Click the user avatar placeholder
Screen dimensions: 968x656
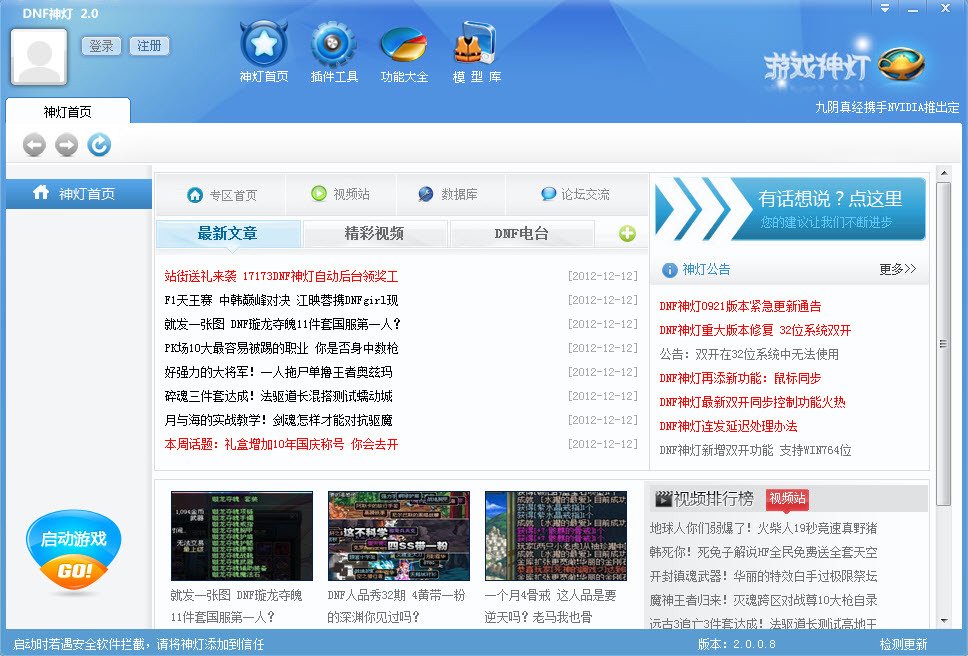pyautogui.click(x=39, y=57)
